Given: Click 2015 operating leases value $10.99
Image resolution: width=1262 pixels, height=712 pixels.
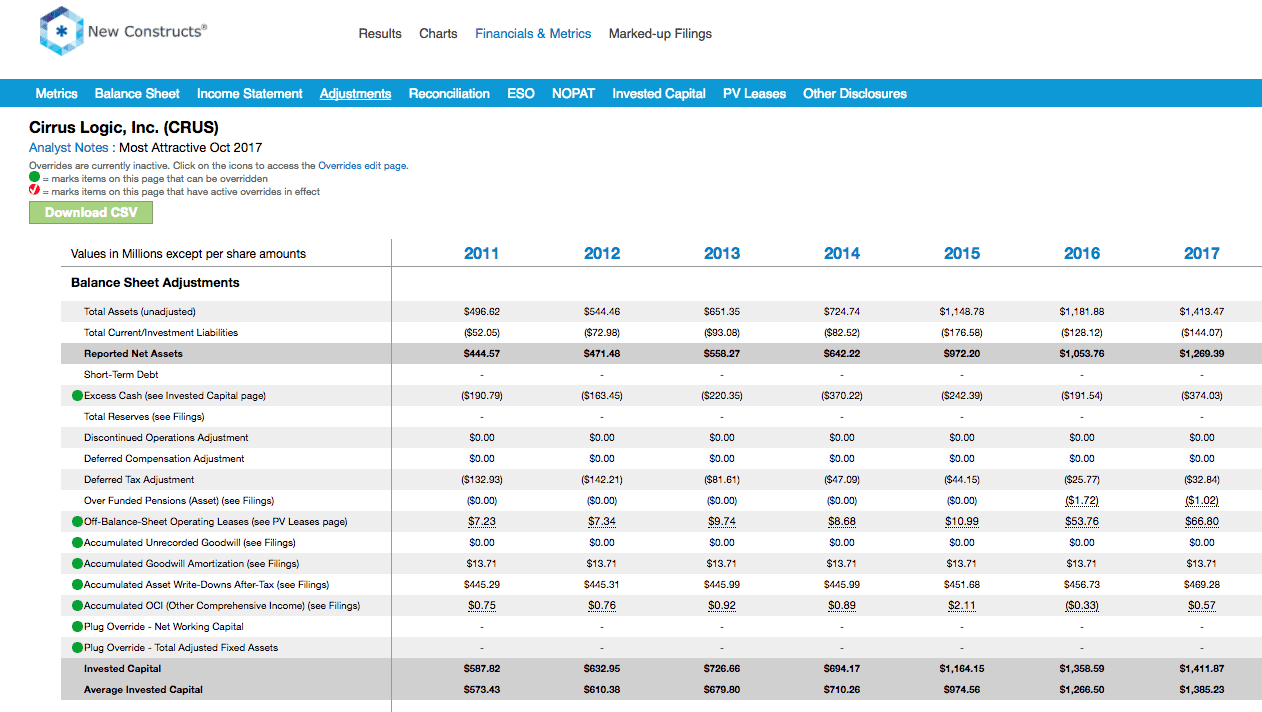Looking at the screenshot, I should [962, 522].
